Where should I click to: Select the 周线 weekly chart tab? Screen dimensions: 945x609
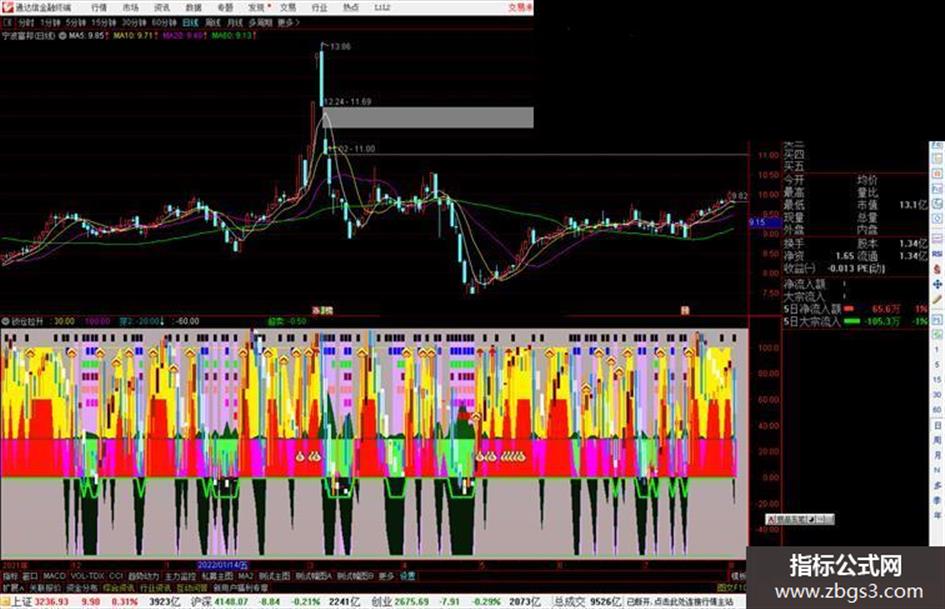click(213, 22)
